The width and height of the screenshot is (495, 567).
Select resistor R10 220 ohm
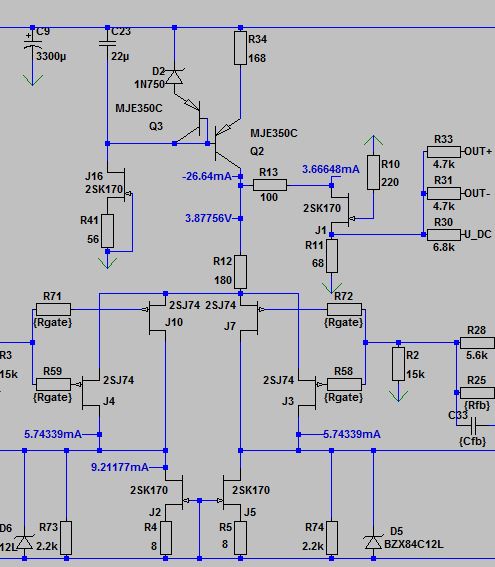pos(374,172)
